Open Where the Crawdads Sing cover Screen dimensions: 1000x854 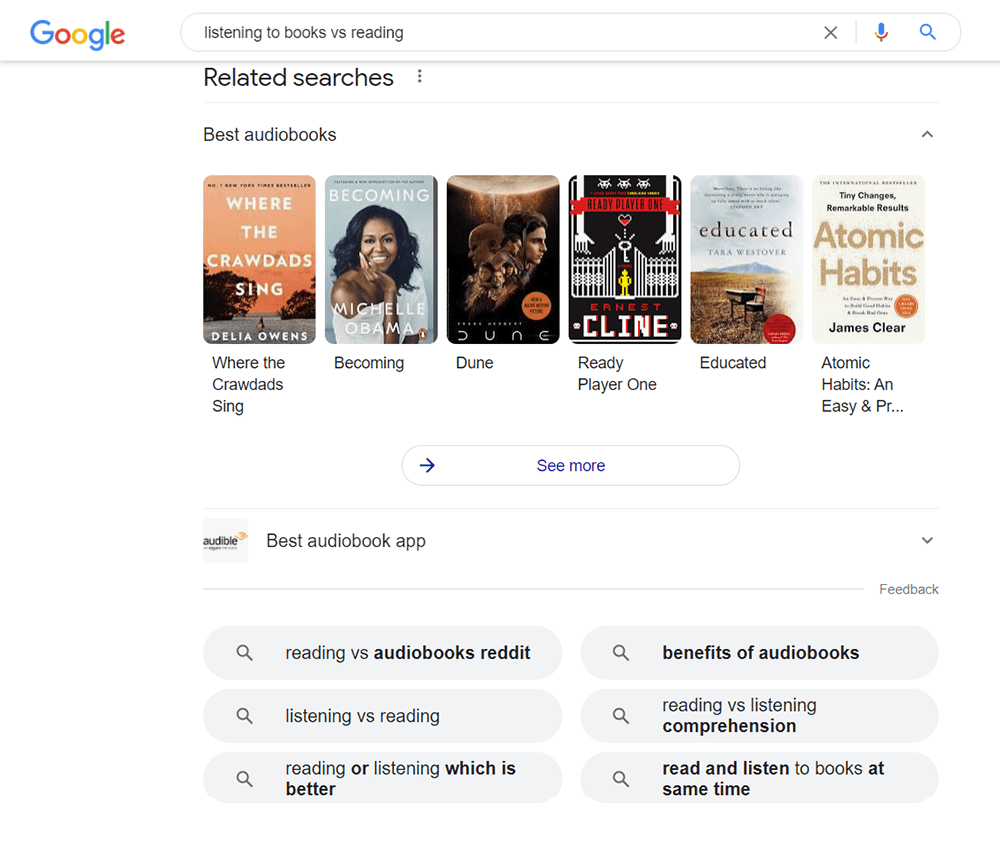coord(259,260)
